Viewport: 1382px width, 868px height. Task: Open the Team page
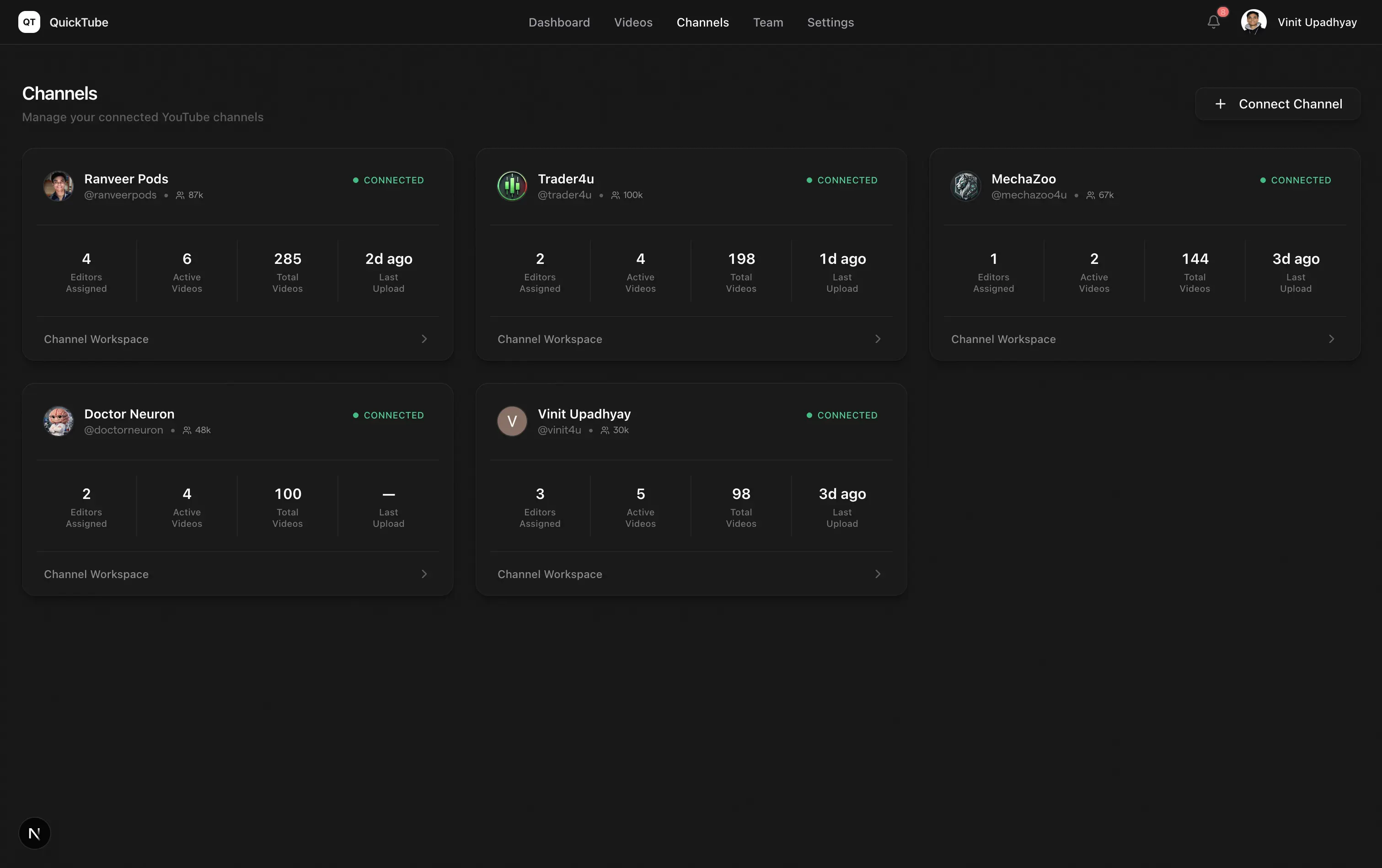[x=768, y=22]
